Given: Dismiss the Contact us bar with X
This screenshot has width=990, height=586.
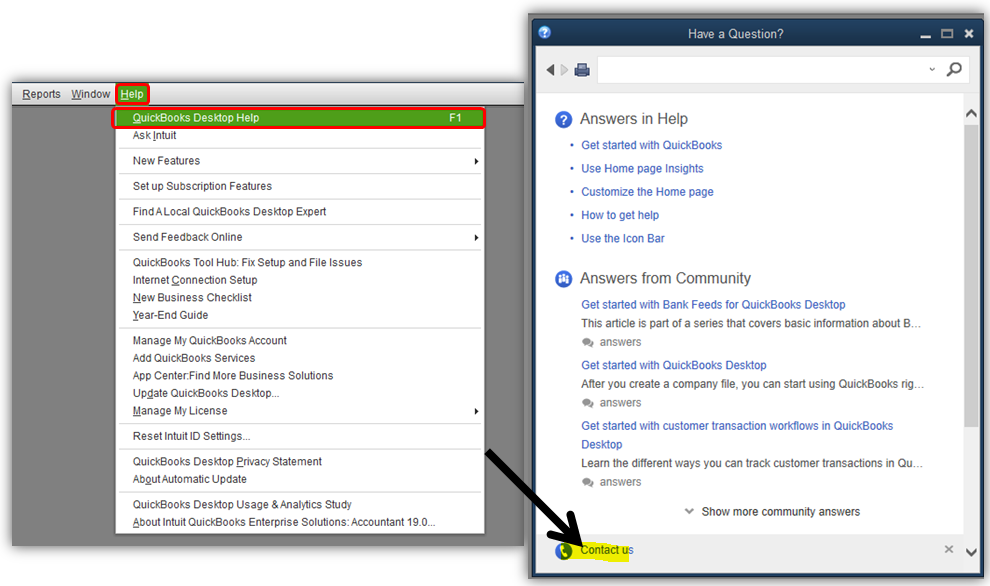Looking at the screenshot, I should [x=948, y=549].
